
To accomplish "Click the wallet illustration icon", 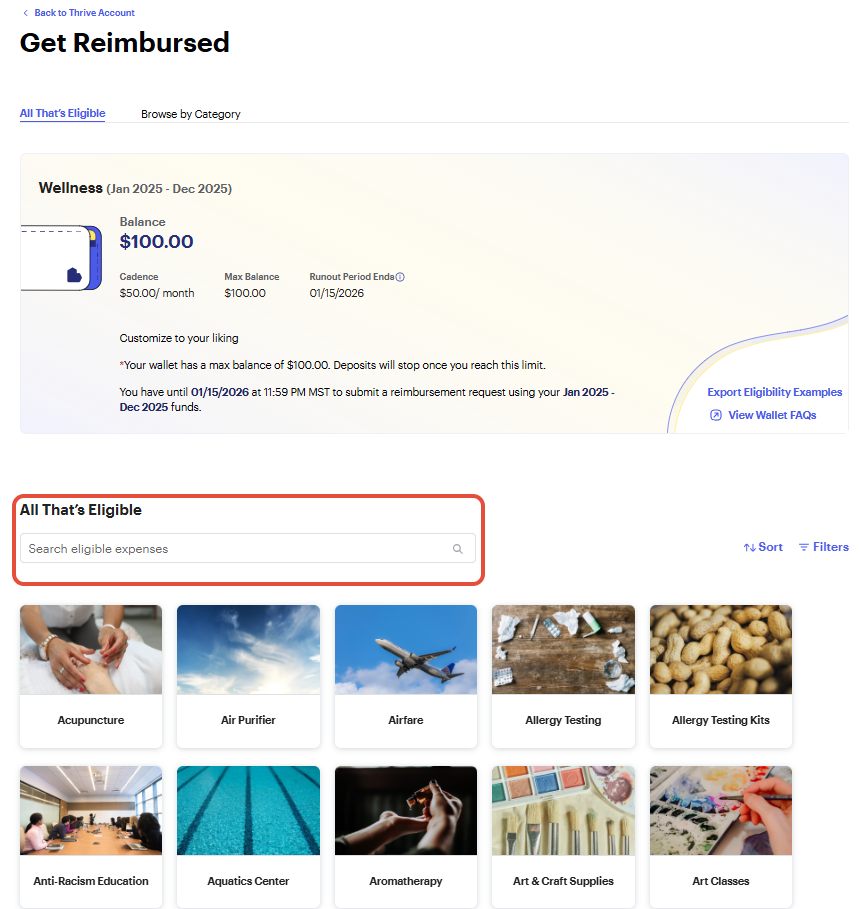I will click(x=61, y=257).
